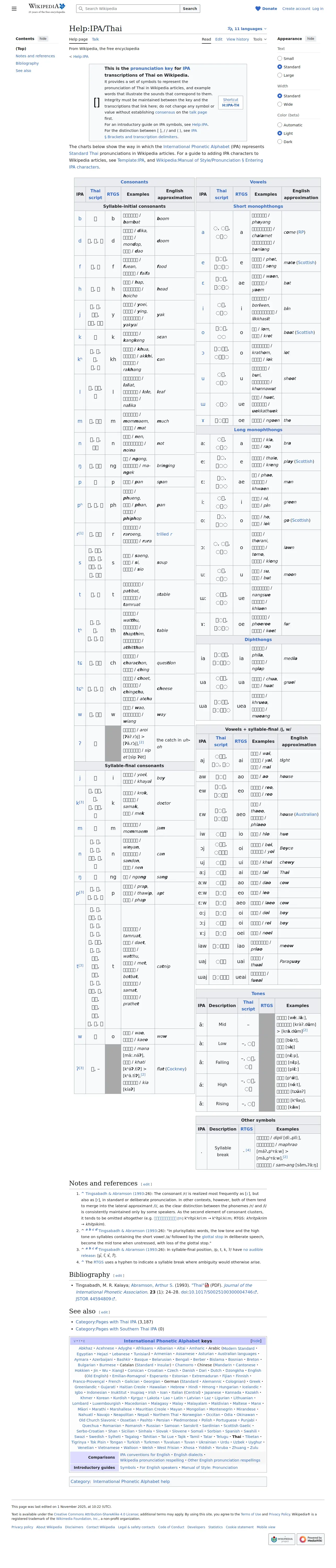Open the Privacy policy footer link
Image resolution: width=336 pixels, height=1568 pixels.
click(x=23, y=1527)
